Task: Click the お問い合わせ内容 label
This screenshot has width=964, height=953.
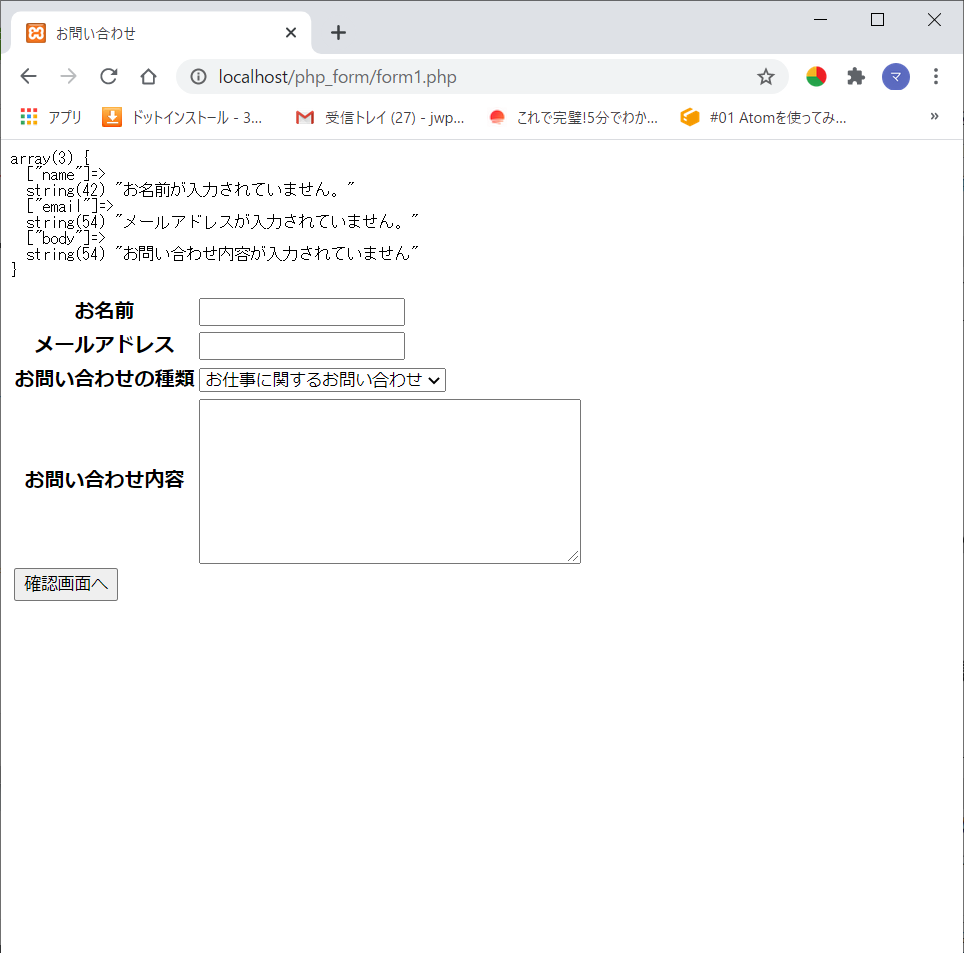Action: tap(105, 480)
